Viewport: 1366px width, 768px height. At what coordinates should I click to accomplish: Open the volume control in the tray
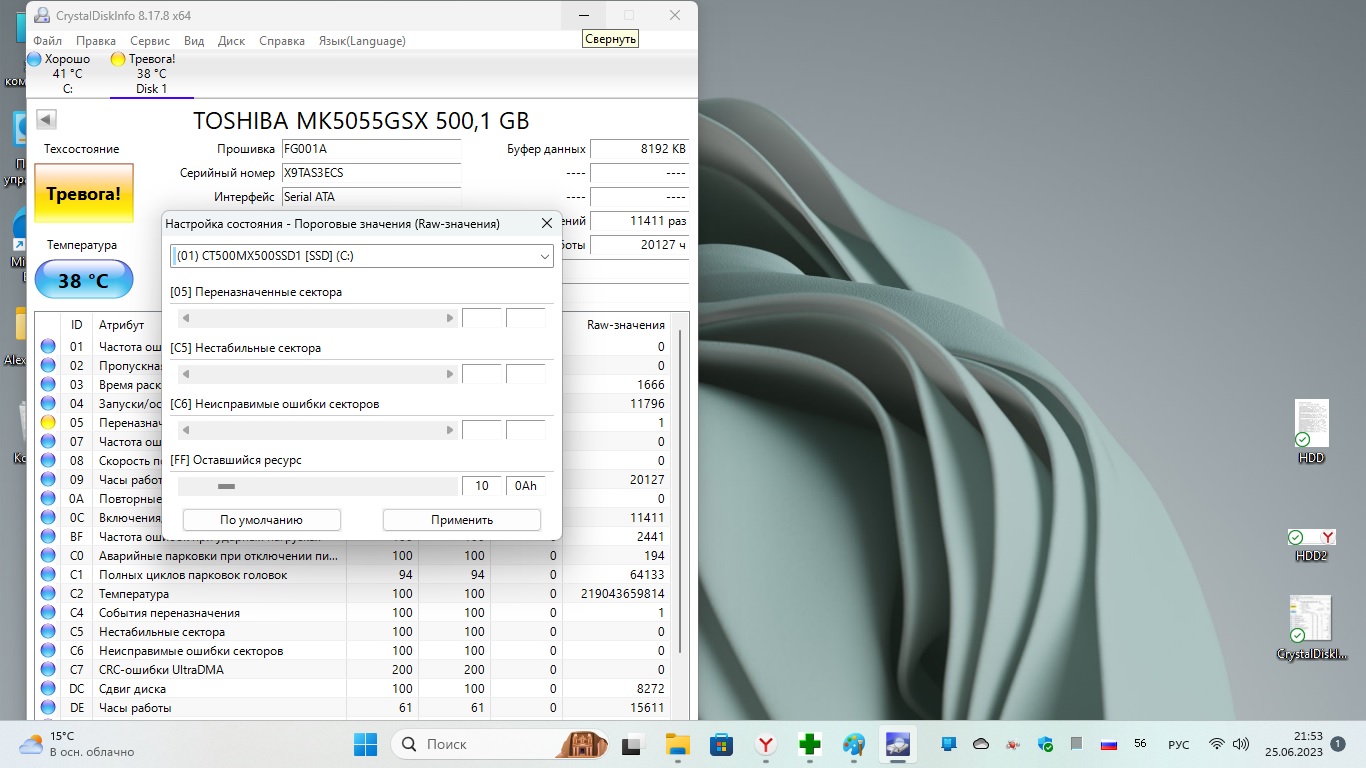coord(1241,744)
